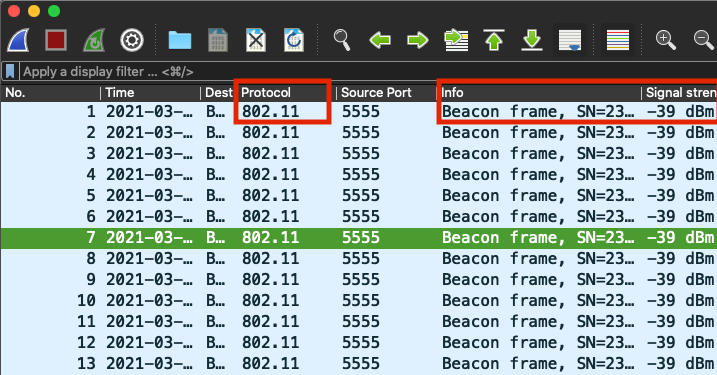Viewport: 717px width, 375px height.
Task: Sort by the Time column header
Action: click(150, 93)
